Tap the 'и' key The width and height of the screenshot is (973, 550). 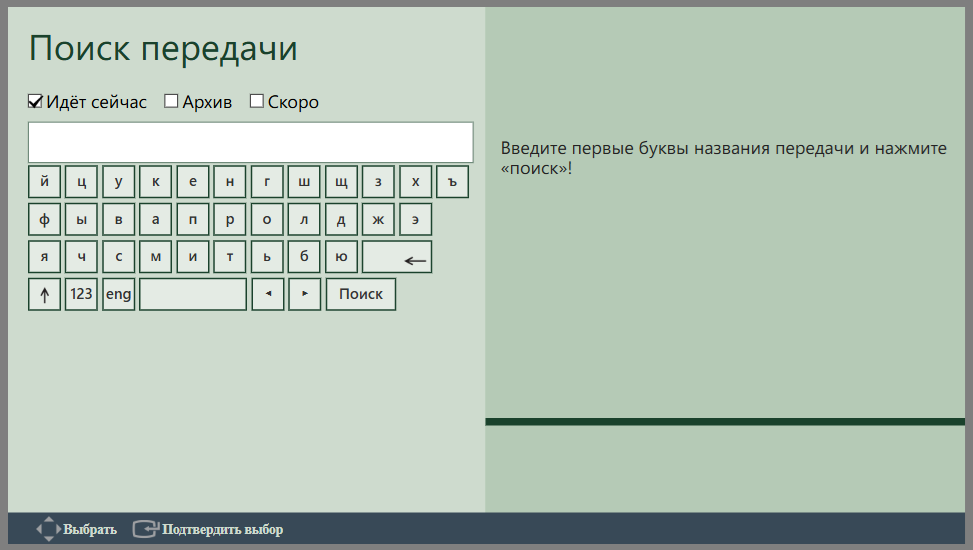[x=193, y=256]
